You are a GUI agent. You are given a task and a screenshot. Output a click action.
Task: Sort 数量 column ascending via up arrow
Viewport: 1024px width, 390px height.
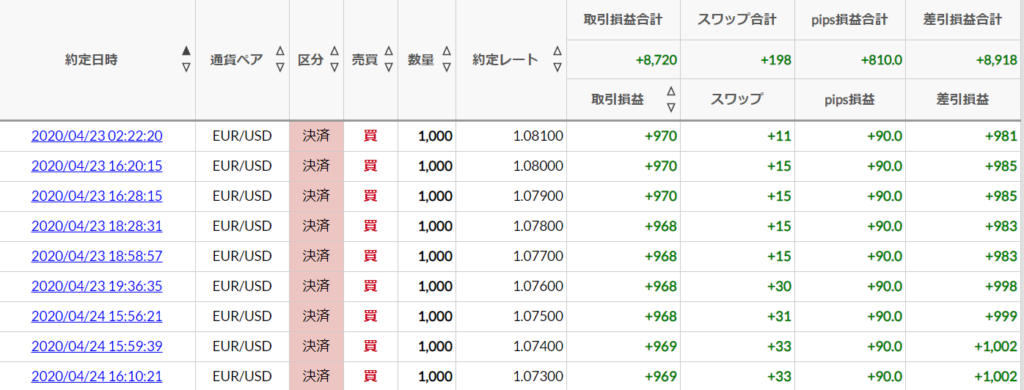click(x=446, y=51)
